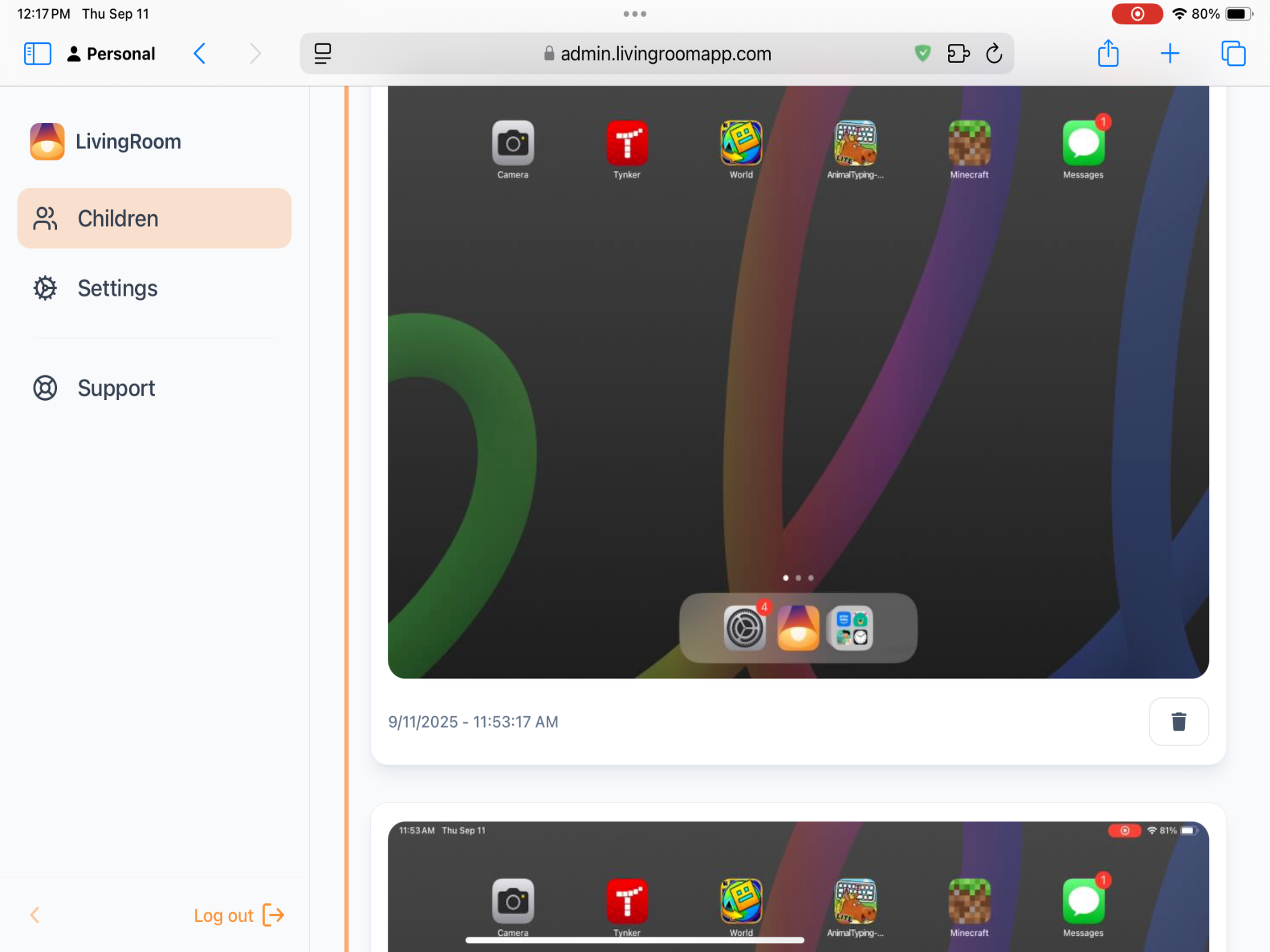Show the tab overview
Viewport: 1270px width, 952px height.
(x=1233, y=53)
